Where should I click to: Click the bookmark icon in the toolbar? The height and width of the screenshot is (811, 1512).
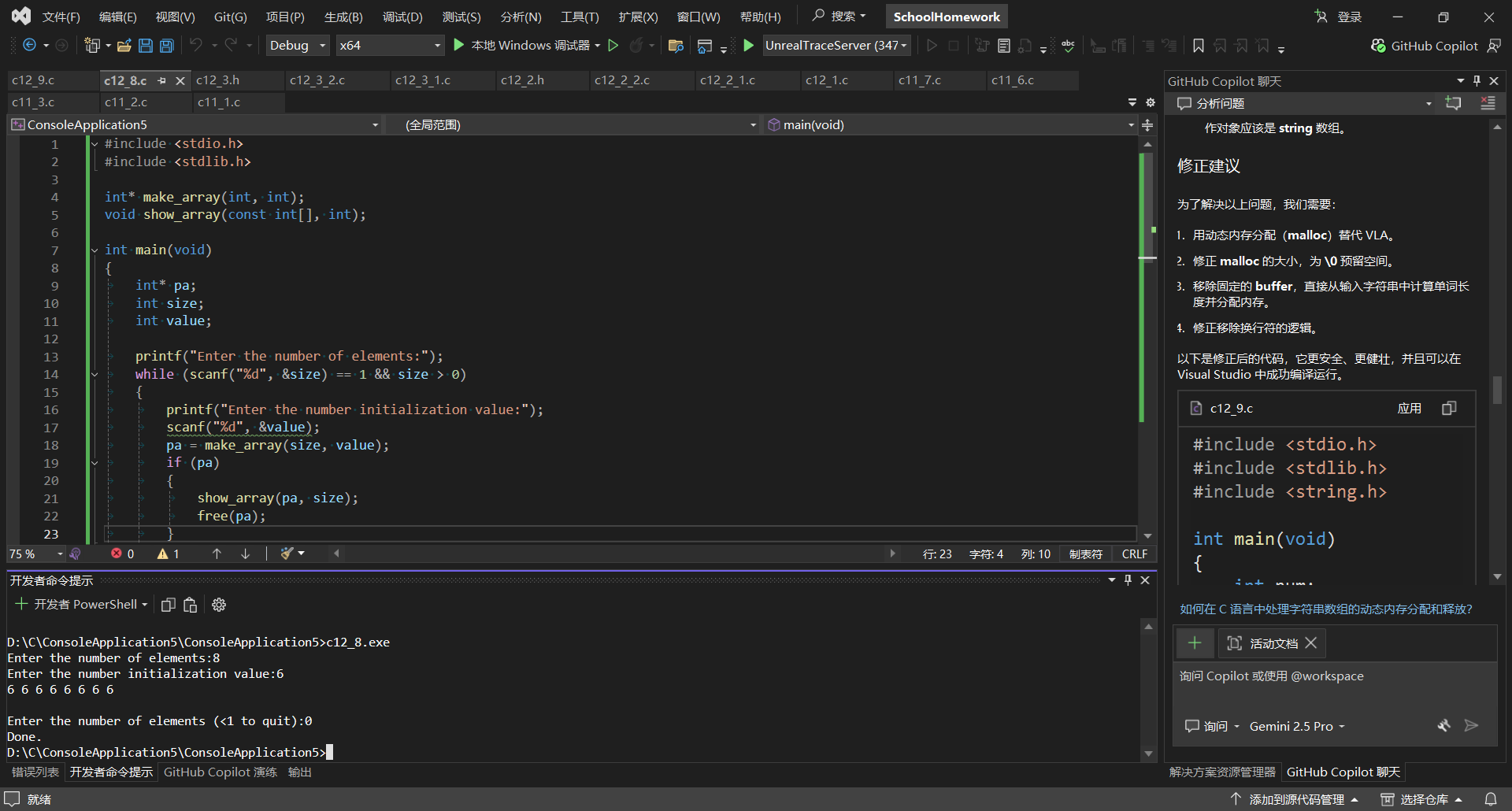pos(1198,46)
